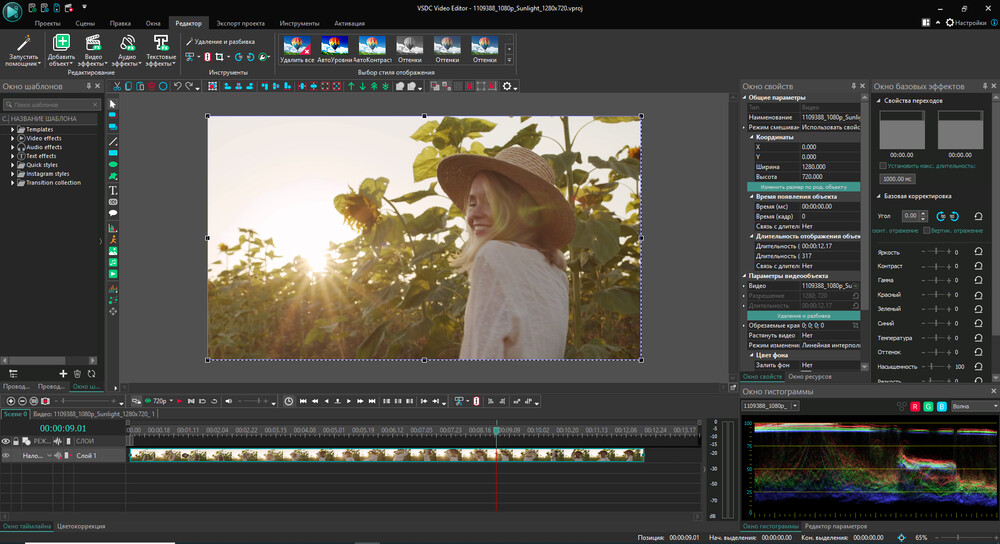Open the Инструменты menu tab
This screenshot has width=1000, height=544.
[x=299, y=23]
